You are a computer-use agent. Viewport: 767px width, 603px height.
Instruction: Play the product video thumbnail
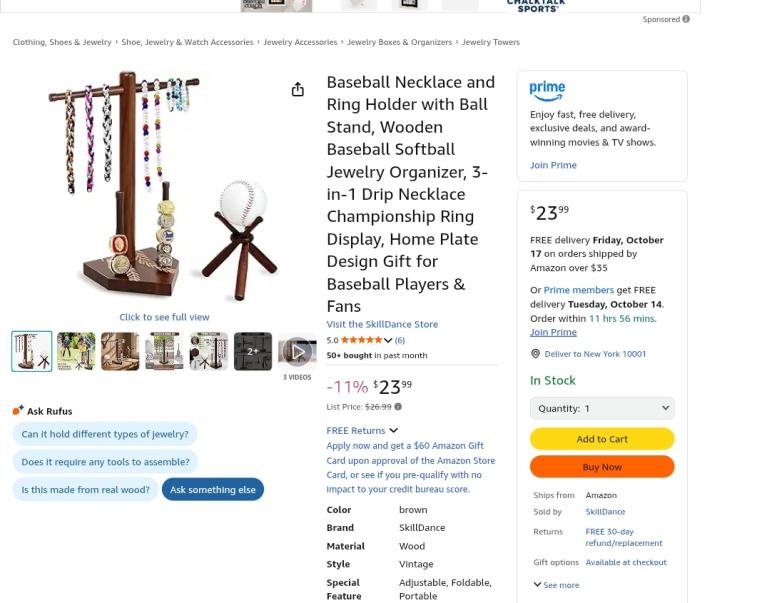pos(297,351)
